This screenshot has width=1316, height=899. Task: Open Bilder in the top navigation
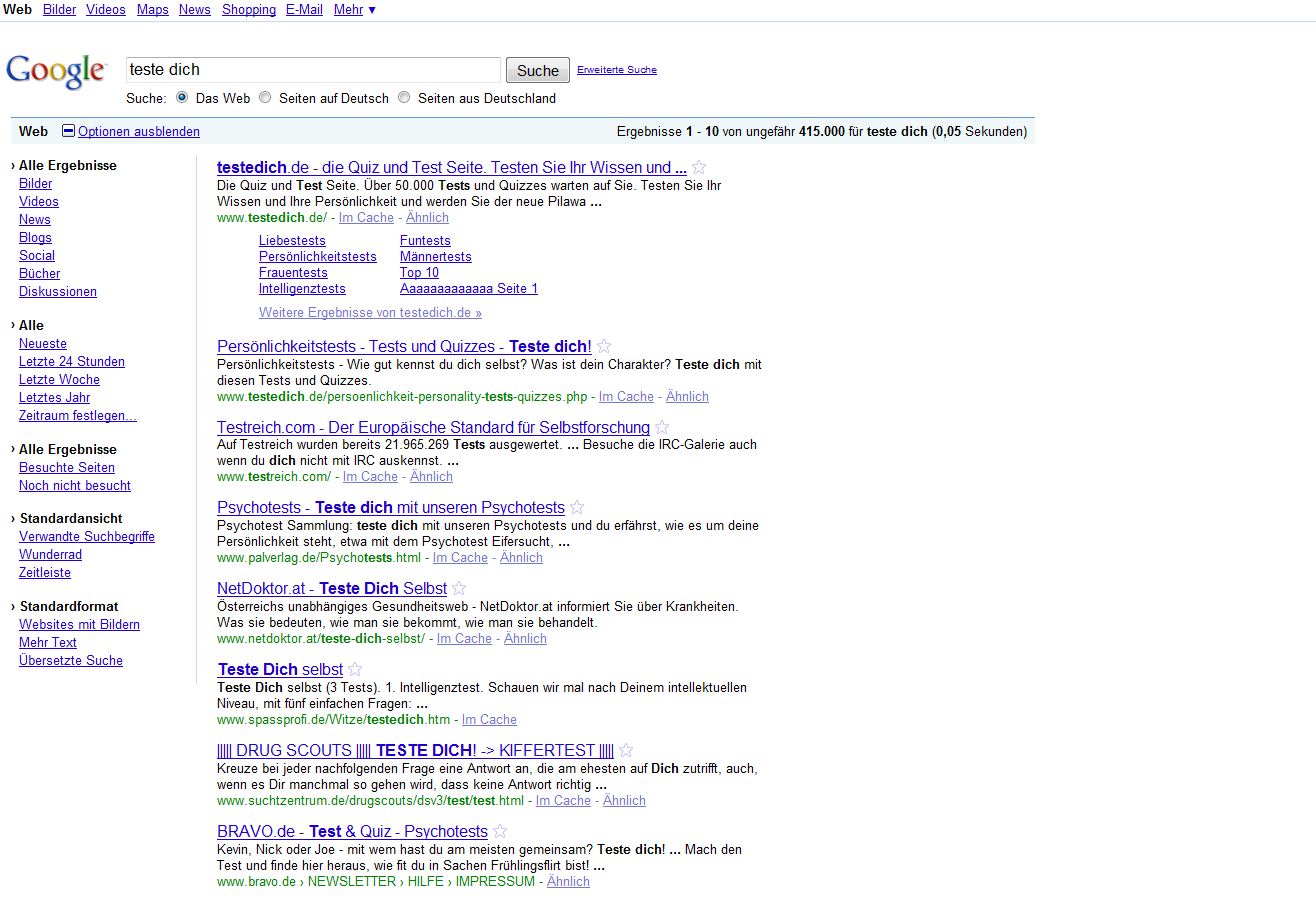59,9
